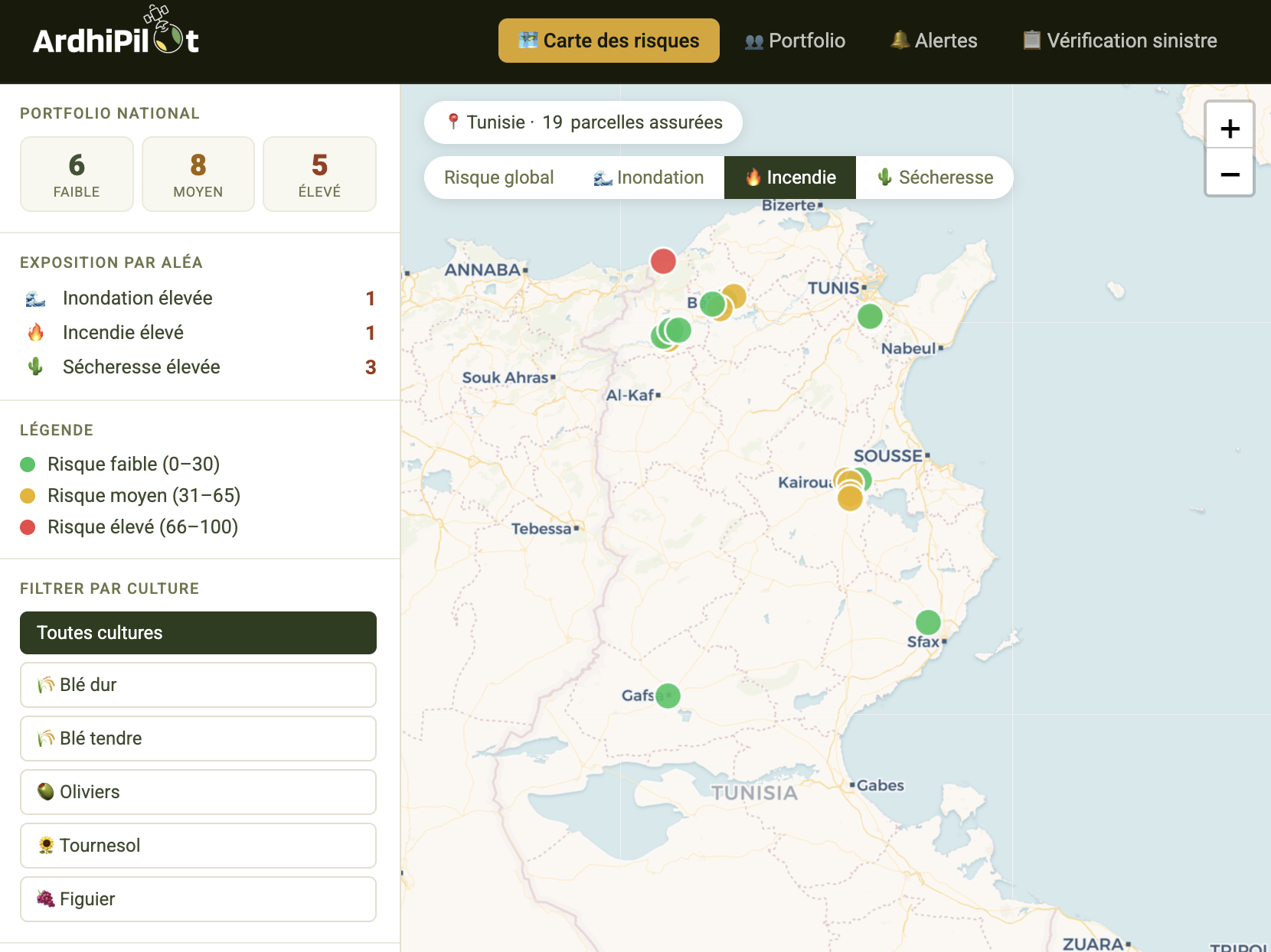
Task: Filter parcels by Blé dur
Action: pos(198,685)
